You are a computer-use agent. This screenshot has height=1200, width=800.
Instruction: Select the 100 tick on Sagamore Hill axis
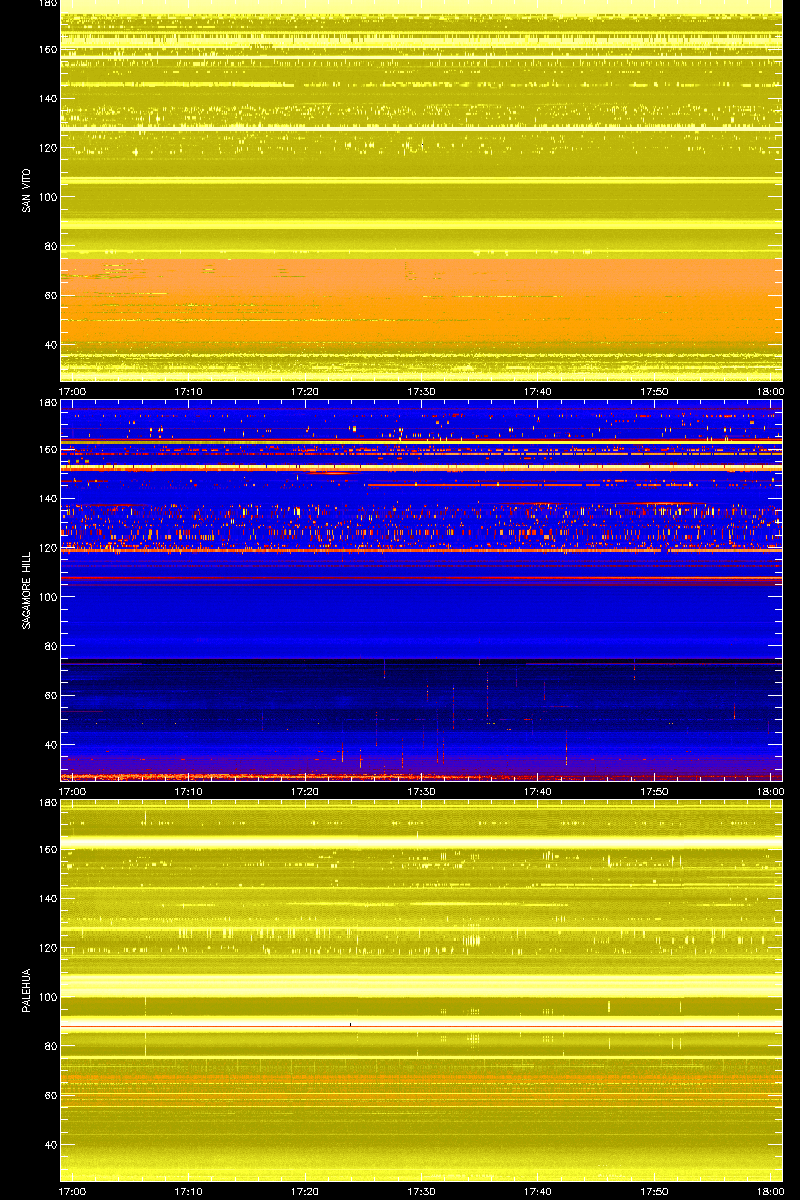click(47, 597)
